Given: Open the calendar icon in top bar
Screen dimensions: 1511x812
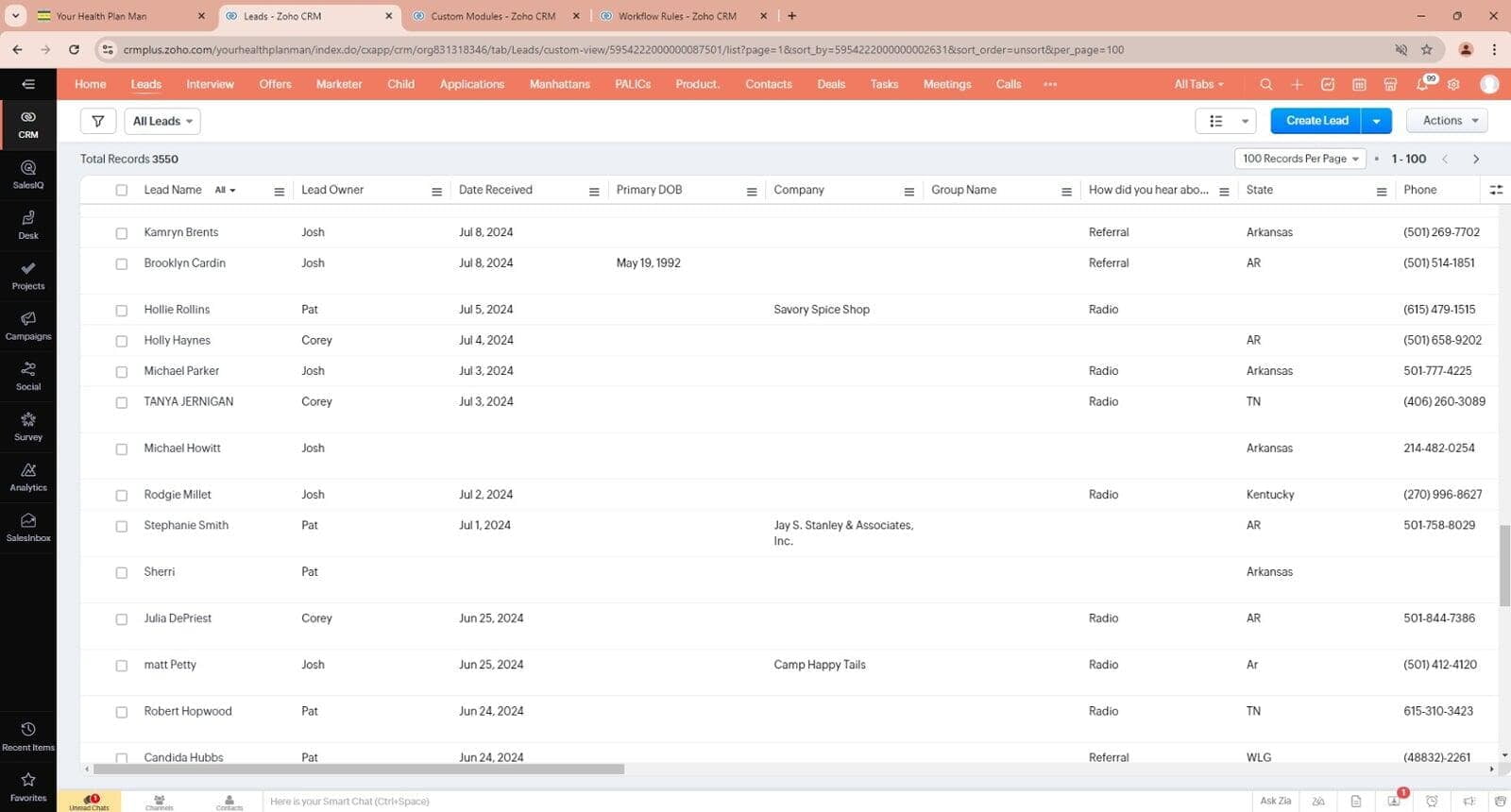Looking at the screenshot, I should (1359, 84).
